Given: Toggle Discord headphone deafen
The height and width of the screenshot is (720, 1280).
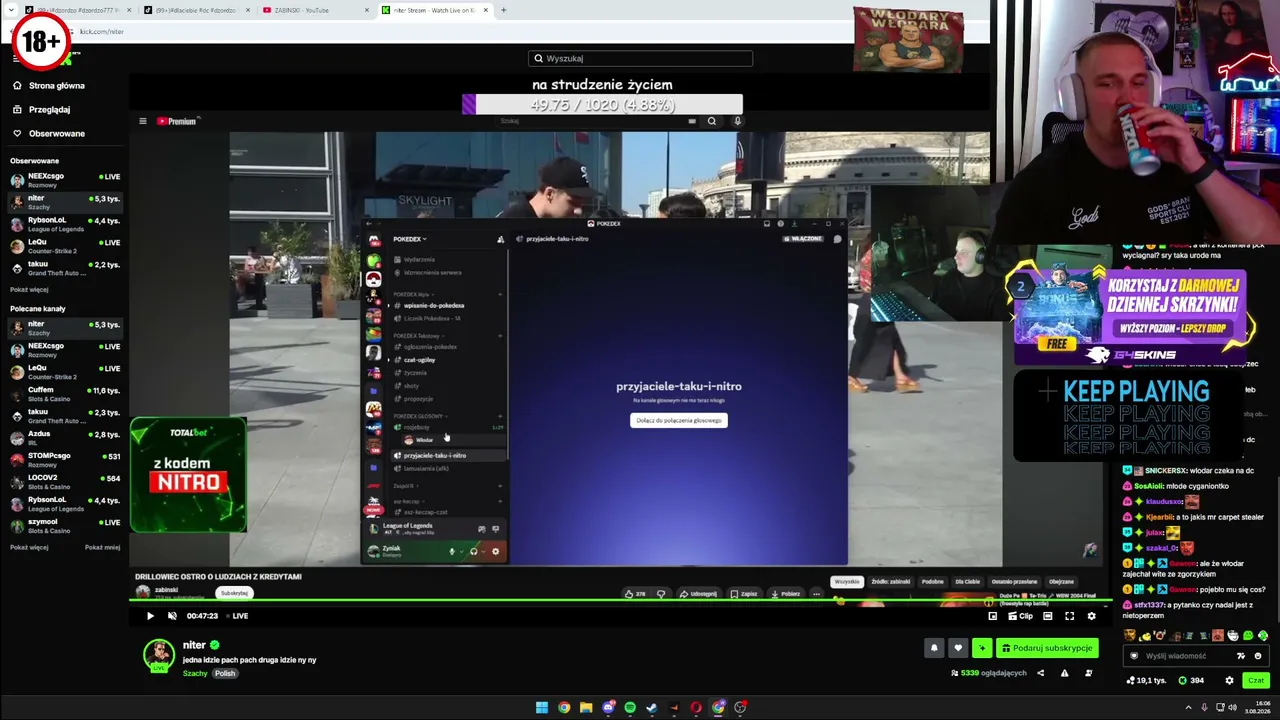Looking at the screenshot, I should [473, 551].
